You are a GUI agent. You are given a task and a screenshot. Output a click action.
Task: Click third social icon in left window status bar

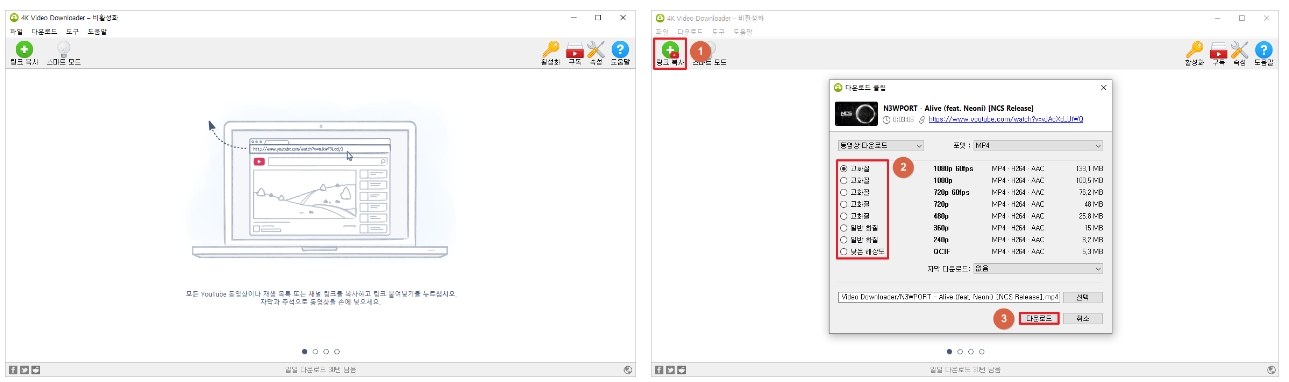click(x=37, y=370)
